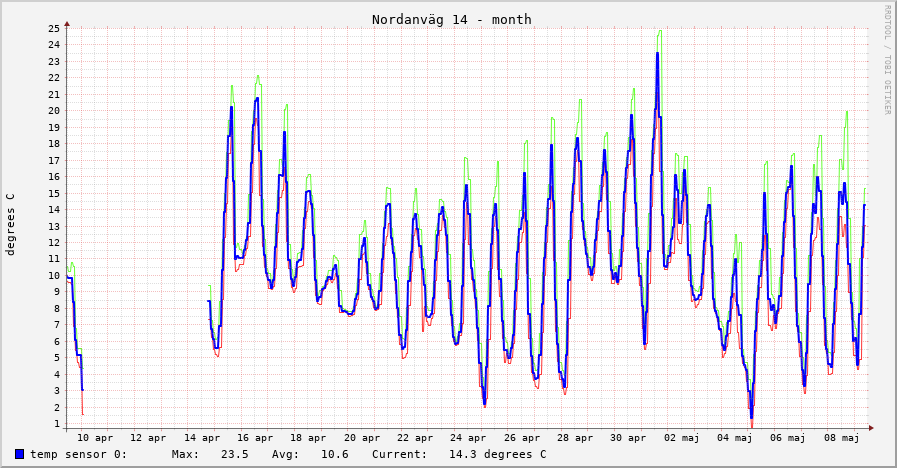This screenshot has width=897, height=468.
Task: Click the '28 apr' x-axis date label
Action: pyautogui.click(x=575, y=438)
